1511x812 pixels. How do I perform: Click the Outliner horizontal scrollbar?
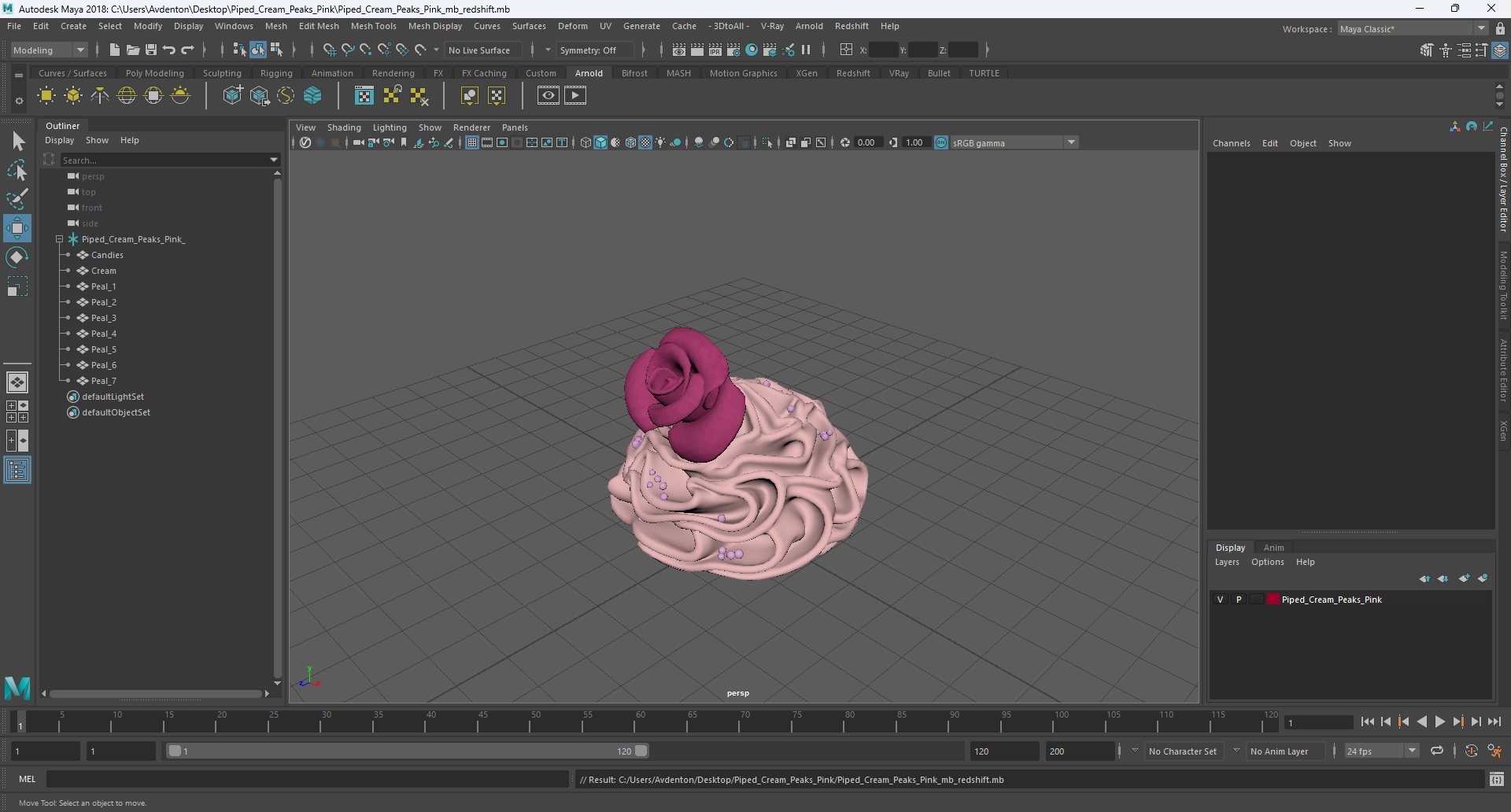coord(156,693)
